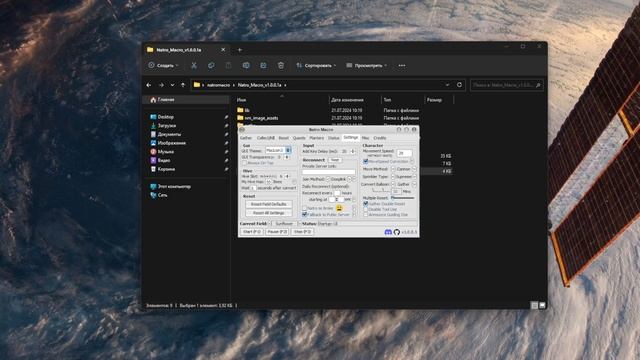Image resolution: width=640 pixels, height=360 pixels.
Task: Click the Pause (F2) button
Action: point(277,232)
